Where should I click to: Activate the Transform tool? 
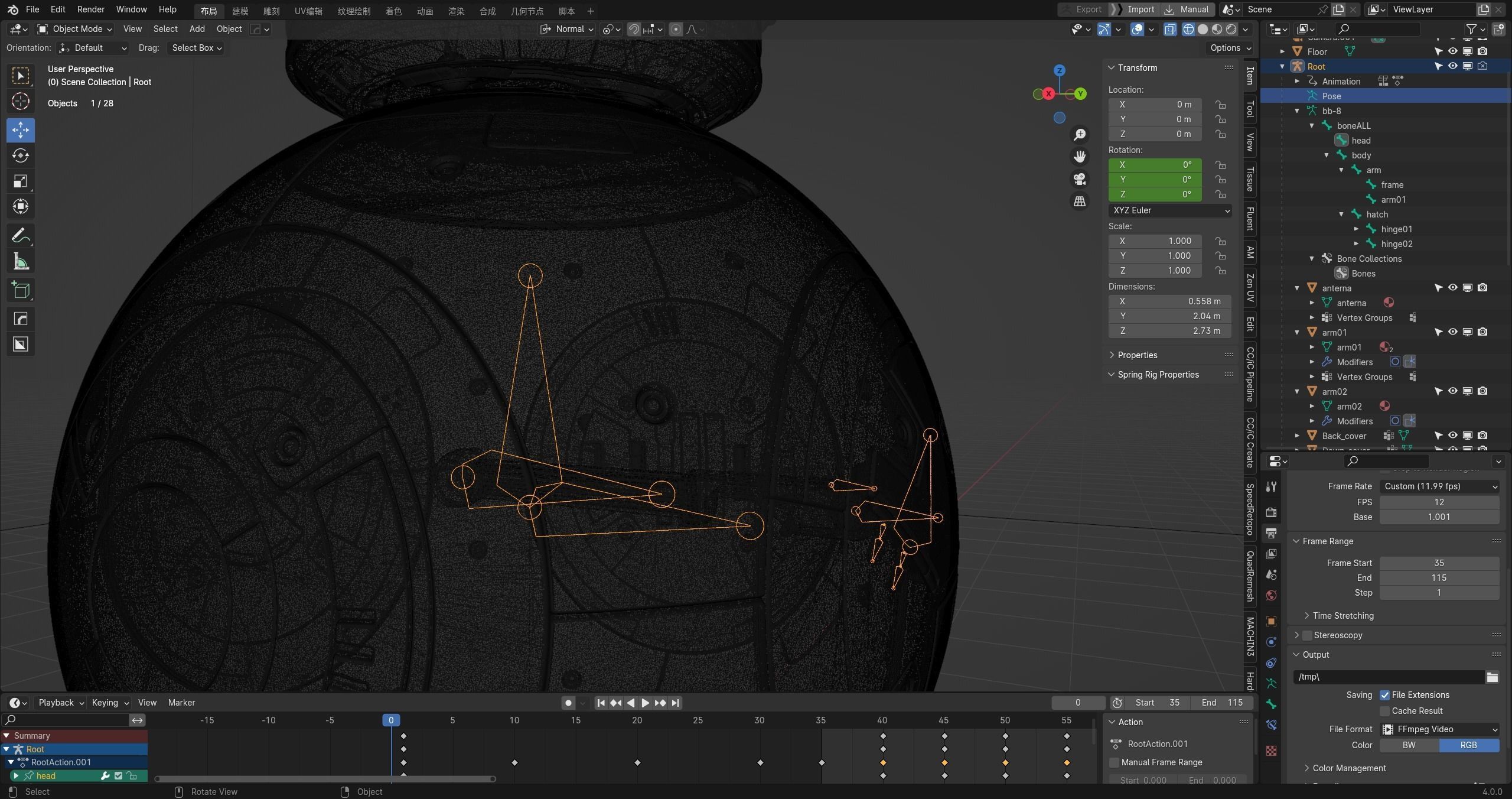point(21,206)
